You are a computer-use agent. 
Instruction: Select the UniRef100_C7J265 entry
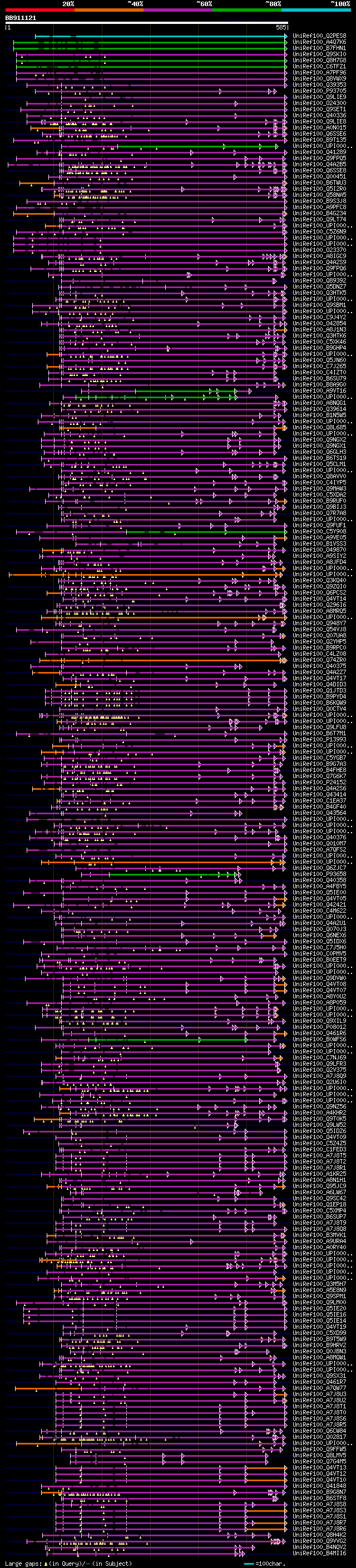click(319, 367)
